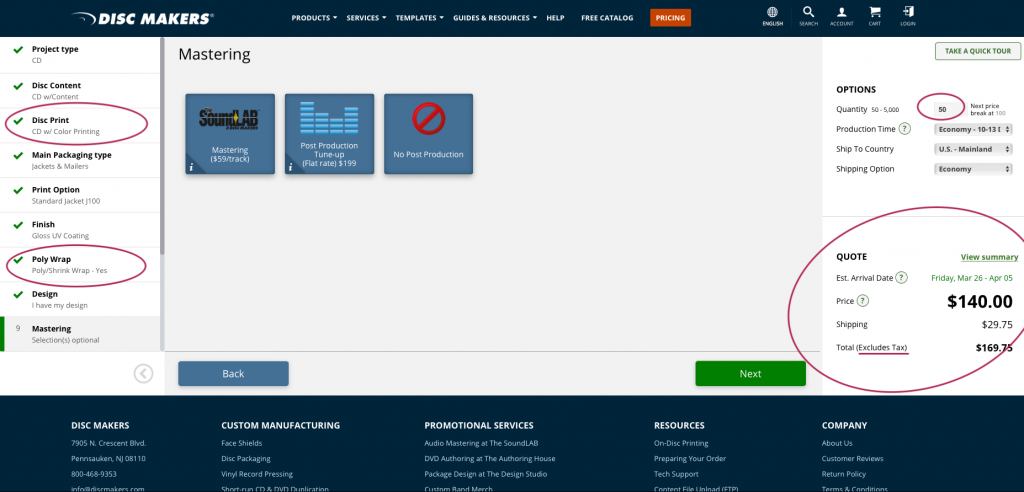Choose Post Production Tune-up tile
Image resolution: width=1024 pixels, height=492 pixels.
point(329,134)
